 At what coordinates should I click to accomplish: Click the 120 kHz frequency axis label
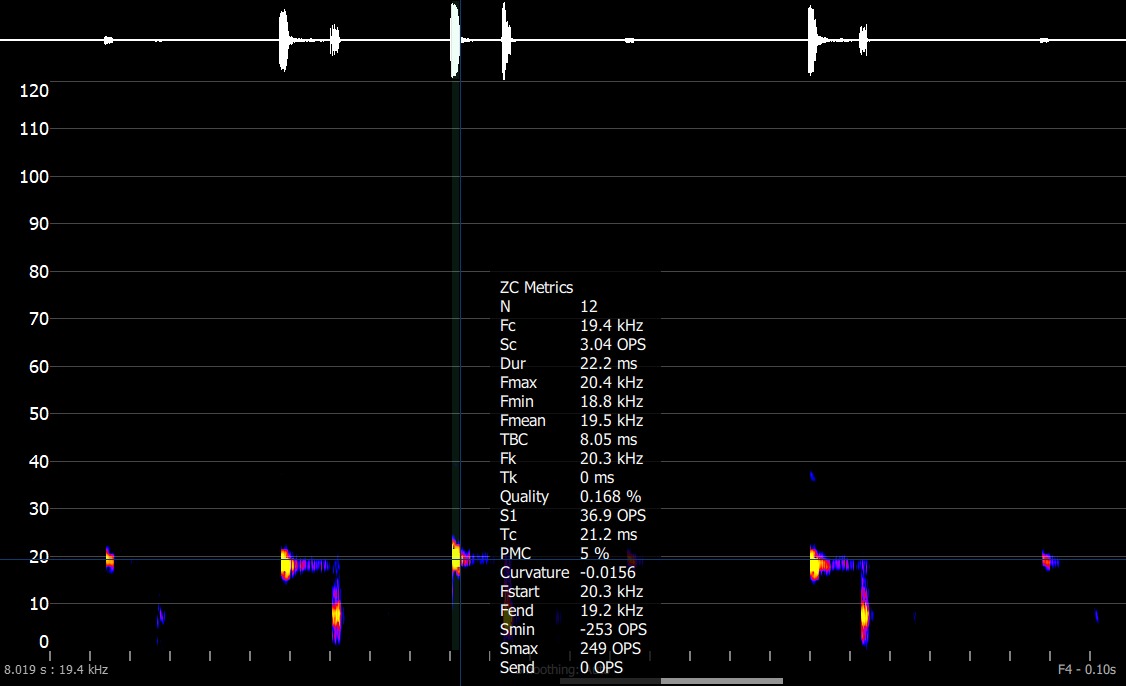(x=34, y=91)
